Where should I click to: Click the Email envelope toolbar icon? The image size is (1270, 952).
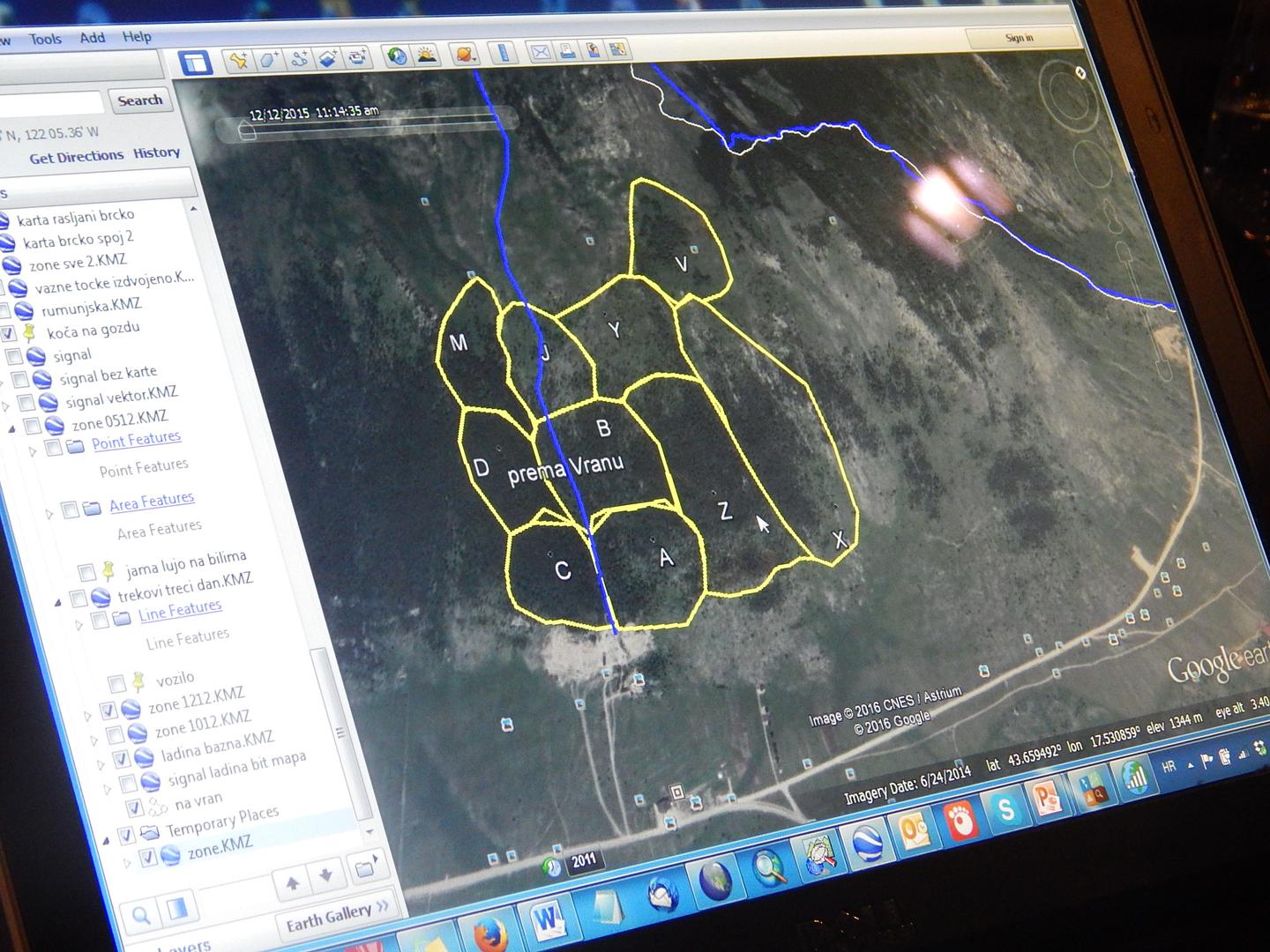pos(540,52)
